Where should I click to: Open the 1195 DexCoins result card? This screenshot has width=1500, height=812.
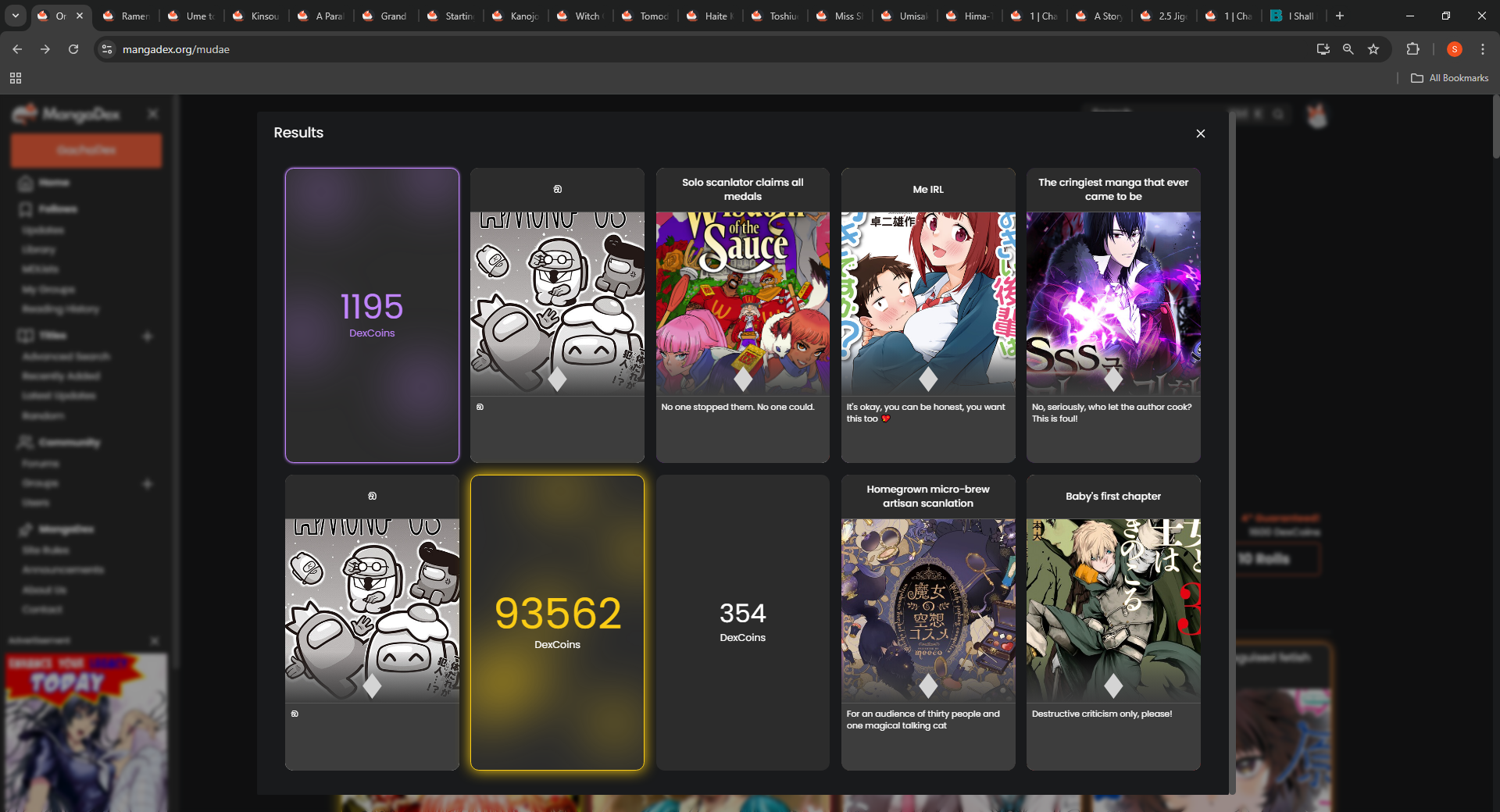click(x=372, y=315)
